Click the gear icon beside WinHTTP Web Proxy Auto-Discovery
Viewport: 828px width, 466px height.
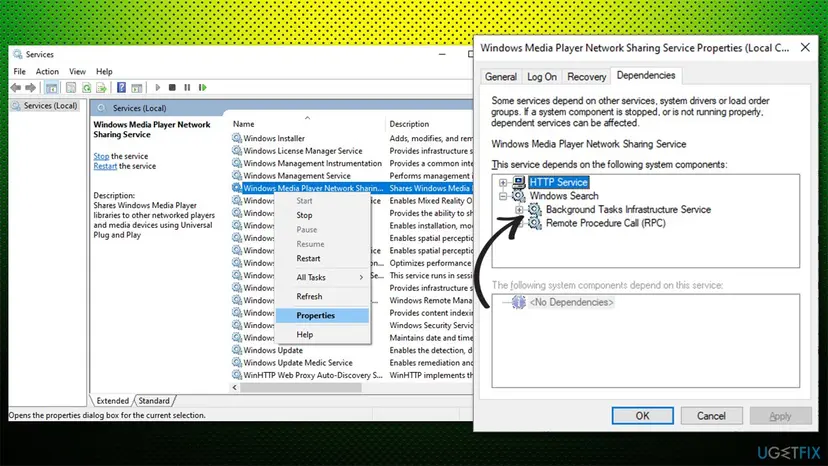pos(237,375)
